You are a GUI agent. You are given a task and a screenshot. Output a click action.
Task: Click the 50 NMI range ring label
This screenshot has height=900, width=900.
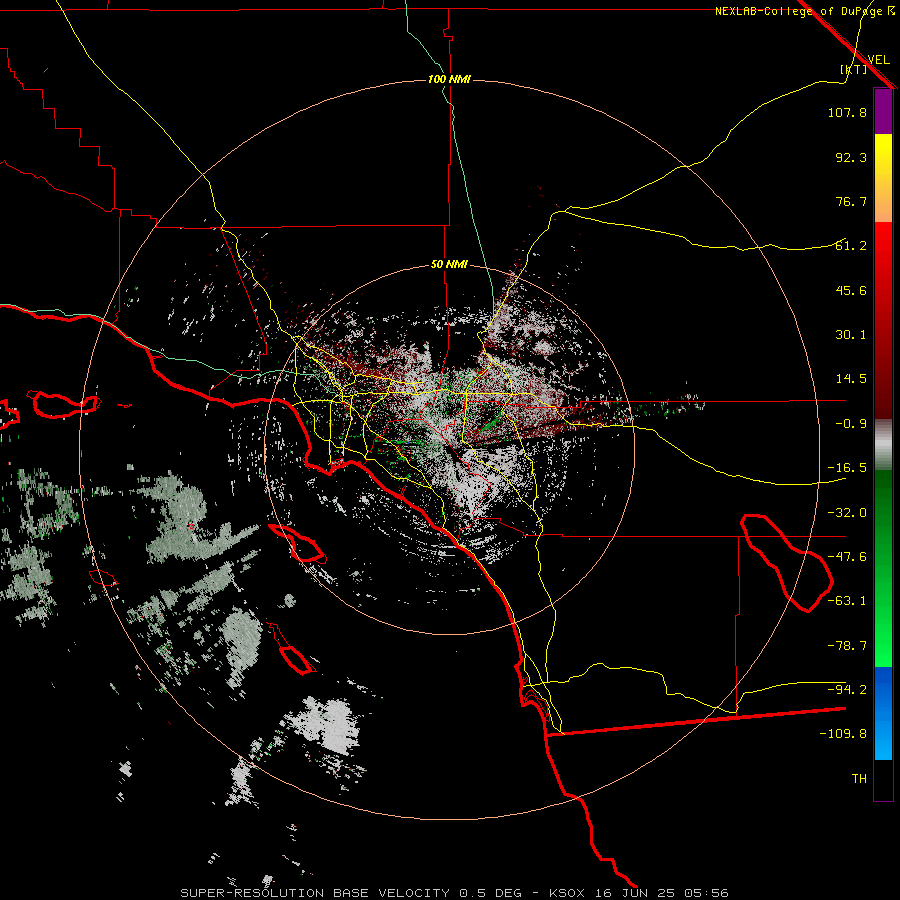click(x=449, y=264)
